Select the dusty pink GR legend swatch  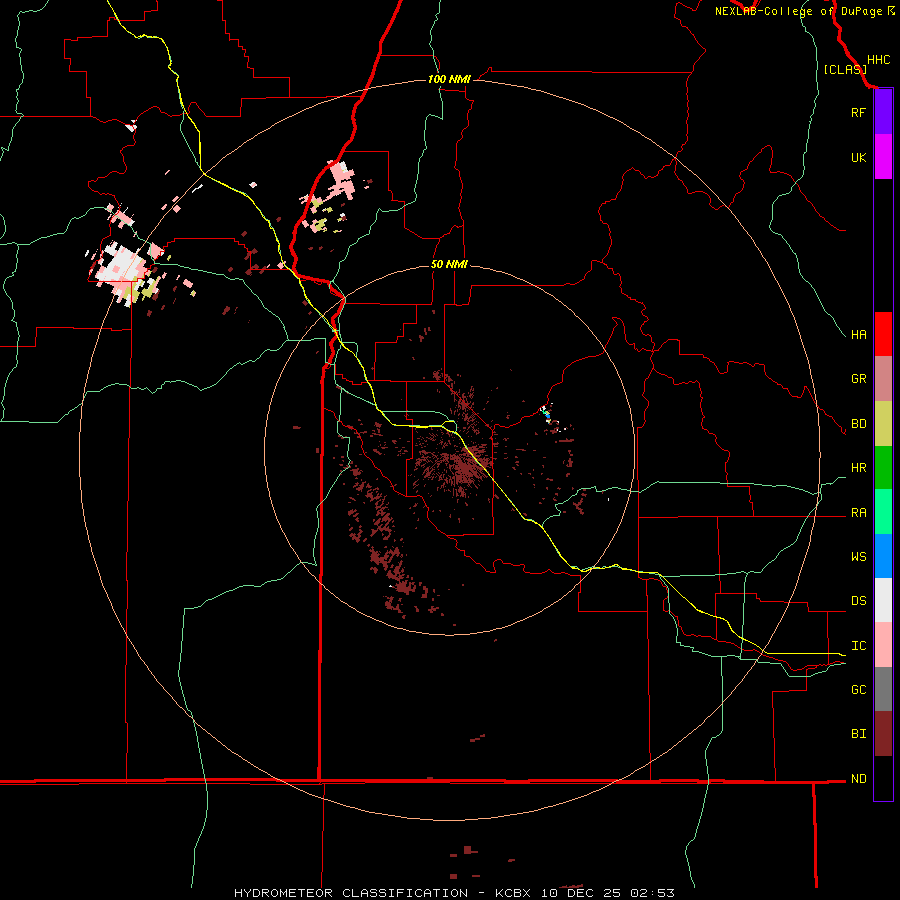pyautogui.click(x=883, y=379)
